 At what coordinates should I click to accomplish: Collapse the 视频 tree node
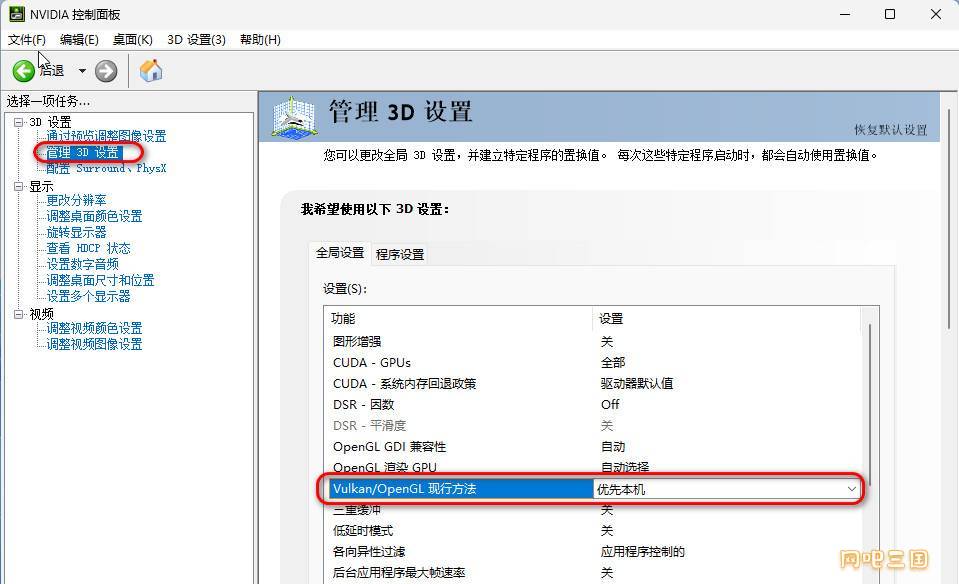tap(18, 314)
